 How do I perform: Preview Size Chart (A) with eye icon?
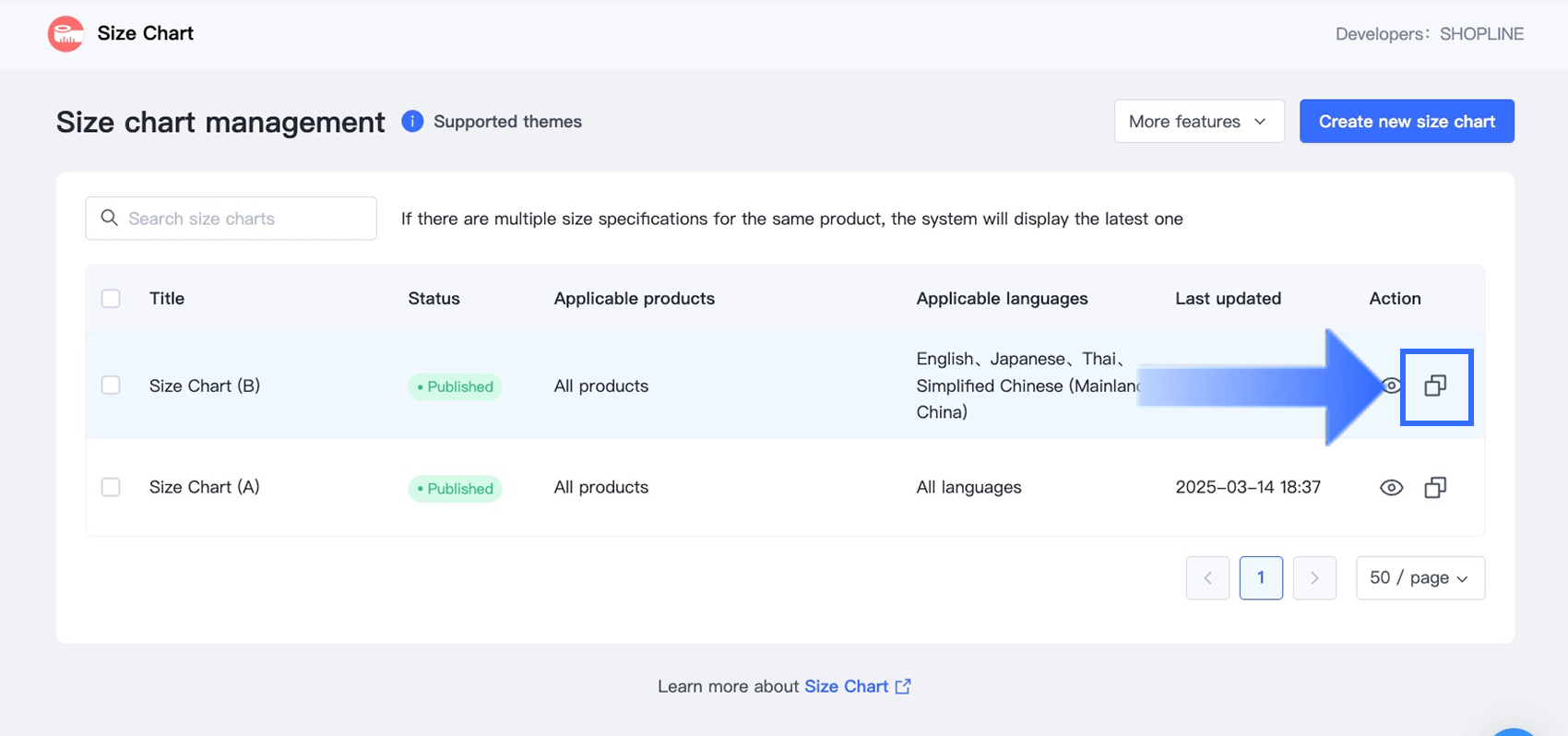[1391, 487]
